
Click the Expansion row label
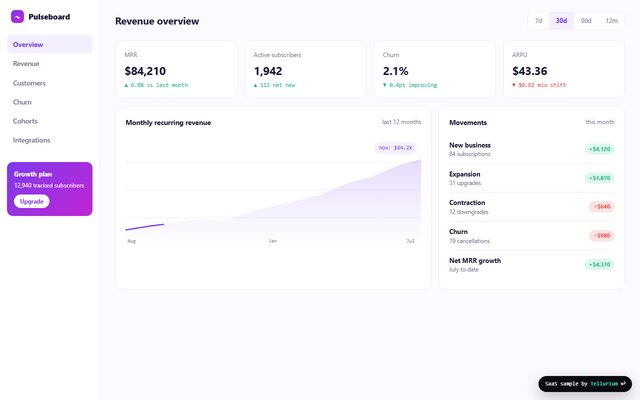(464, 174)
